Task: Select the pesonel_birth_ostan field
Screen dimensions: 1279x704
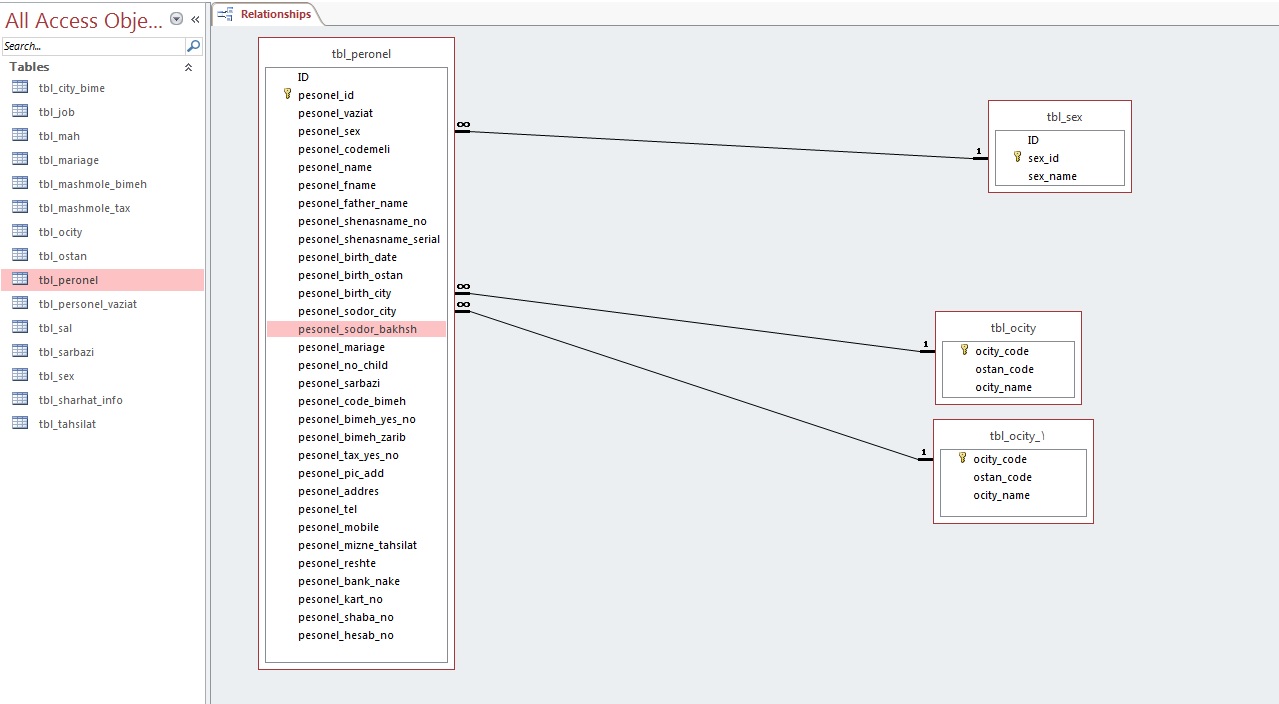Action: point(356,275)
